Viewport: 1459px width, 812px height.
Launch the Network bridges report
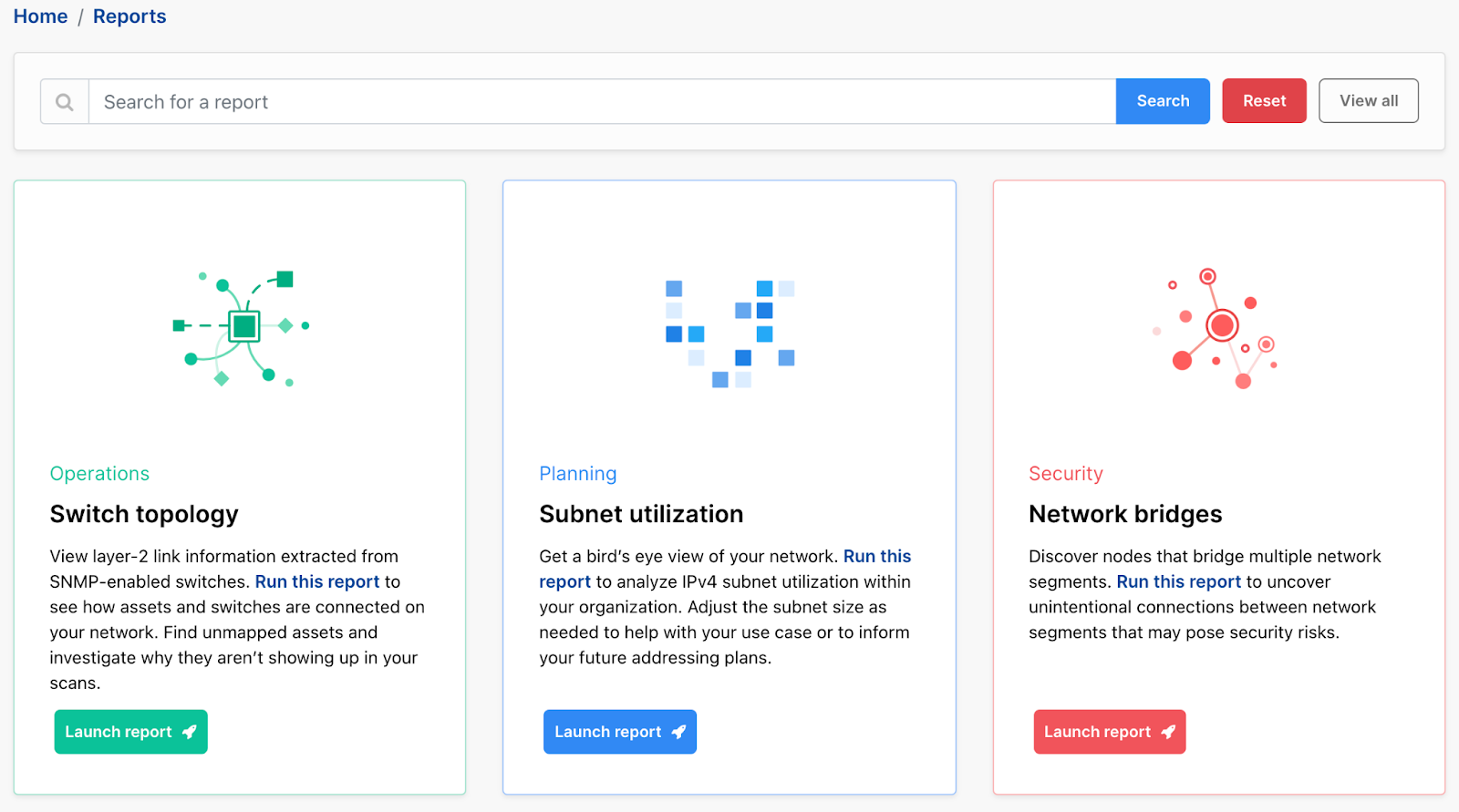click(x=1109, y=731)
